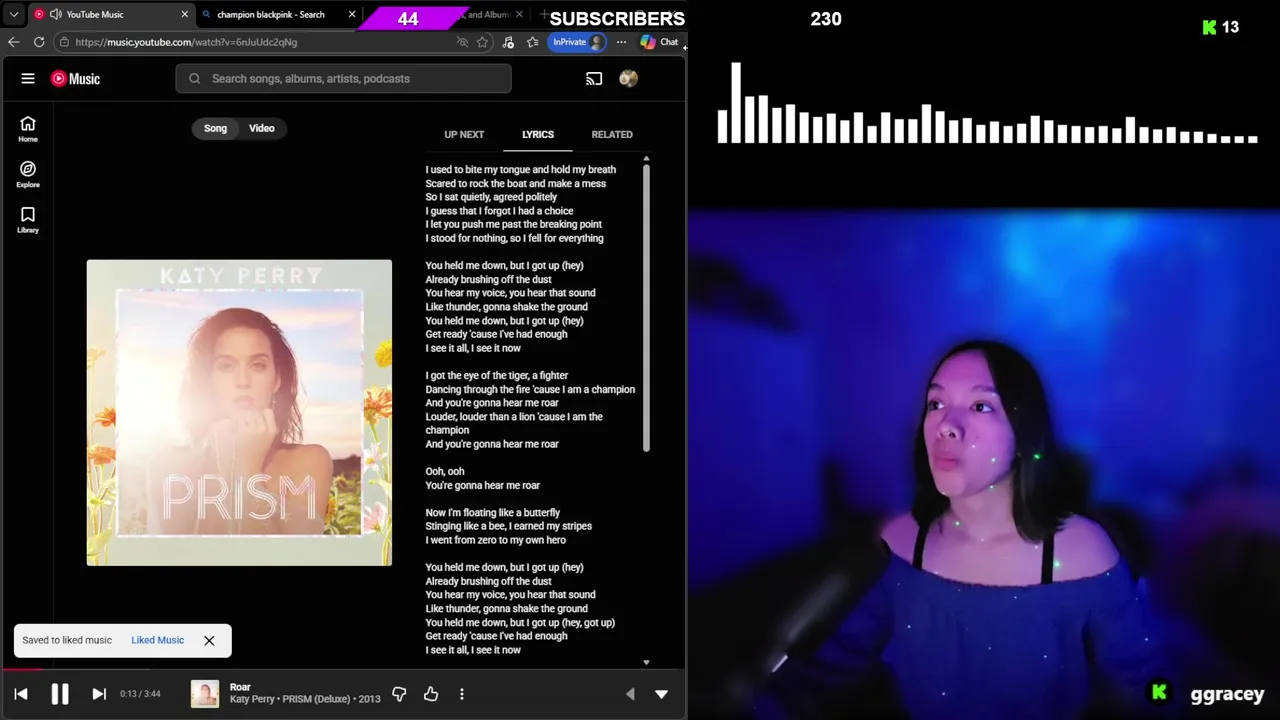Switch to Song mode
The height and width of the screenshot is (720, 1280).
(215, 128)
